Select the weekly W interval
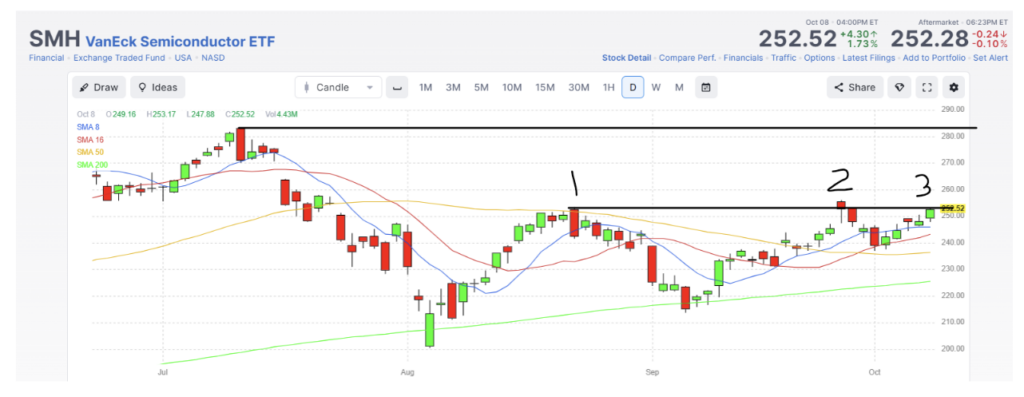 [x=656, y=87]
